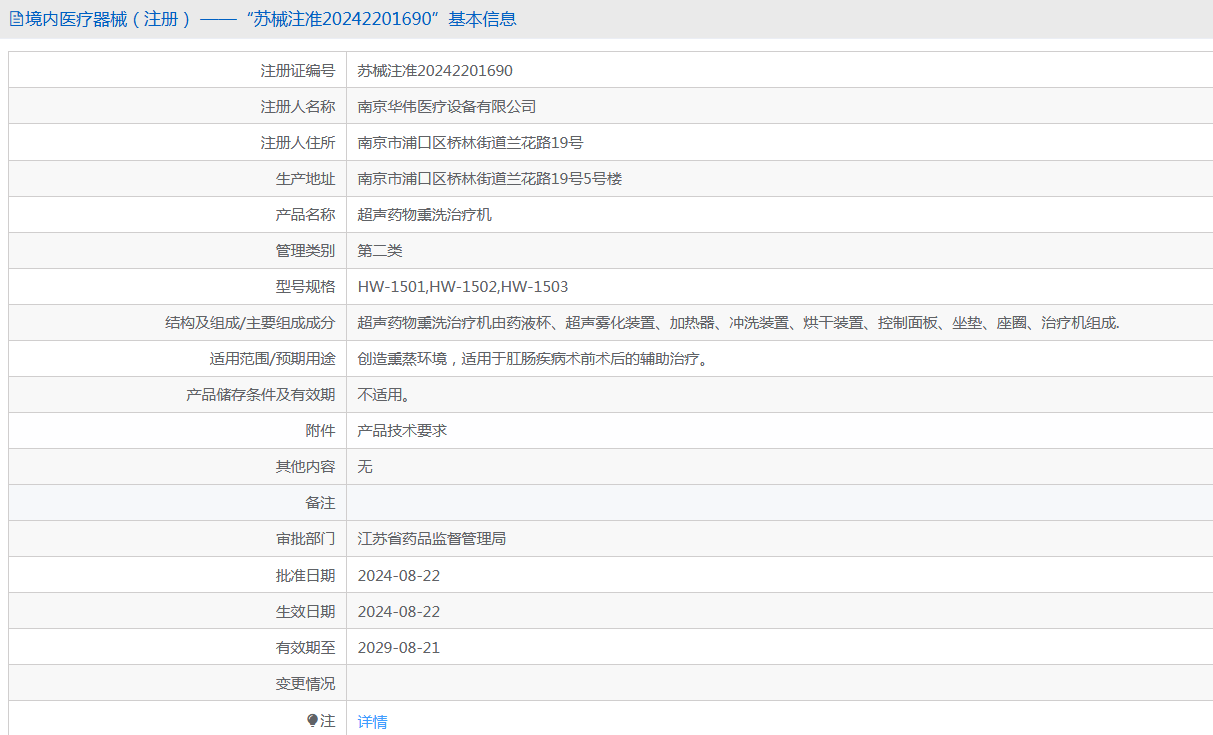The image size is (1213, 735).
Task: Select other content value 无
Action: [x=365, y=467]
